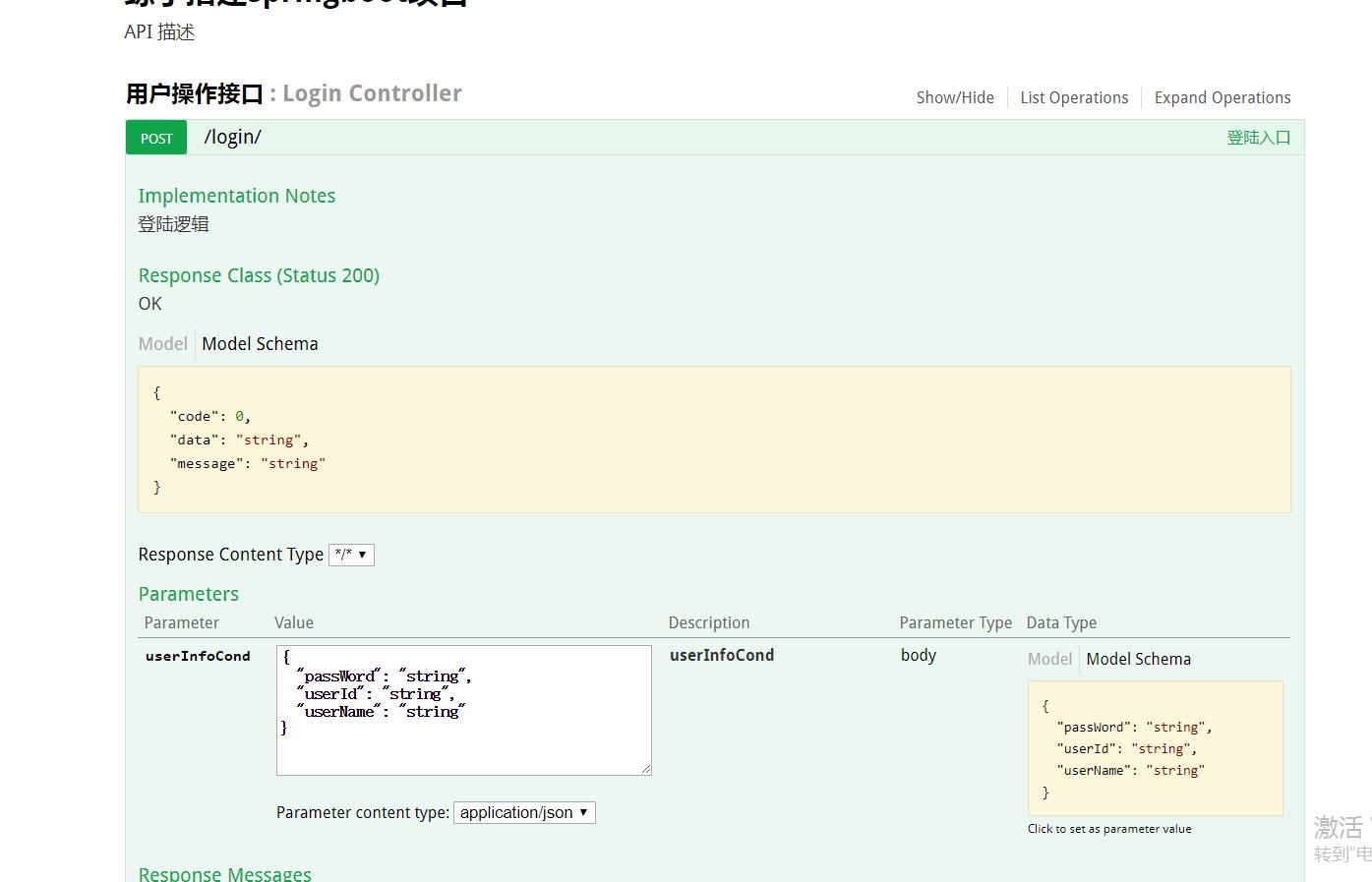
Task: Click the green POST method badge
Action: [x=156, y=138]
